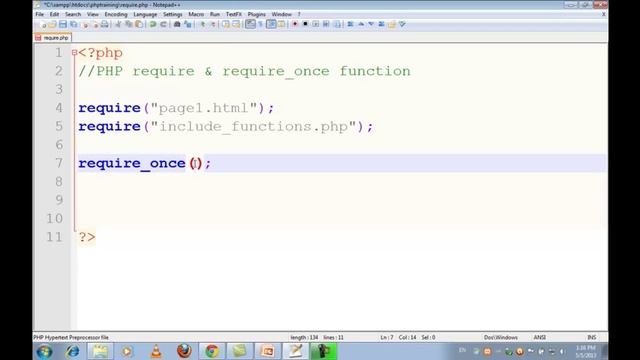Viewport: 640px width, 360px height.
Task: Toggle the indent guide toolbar button
Action: tap(271, 24)
